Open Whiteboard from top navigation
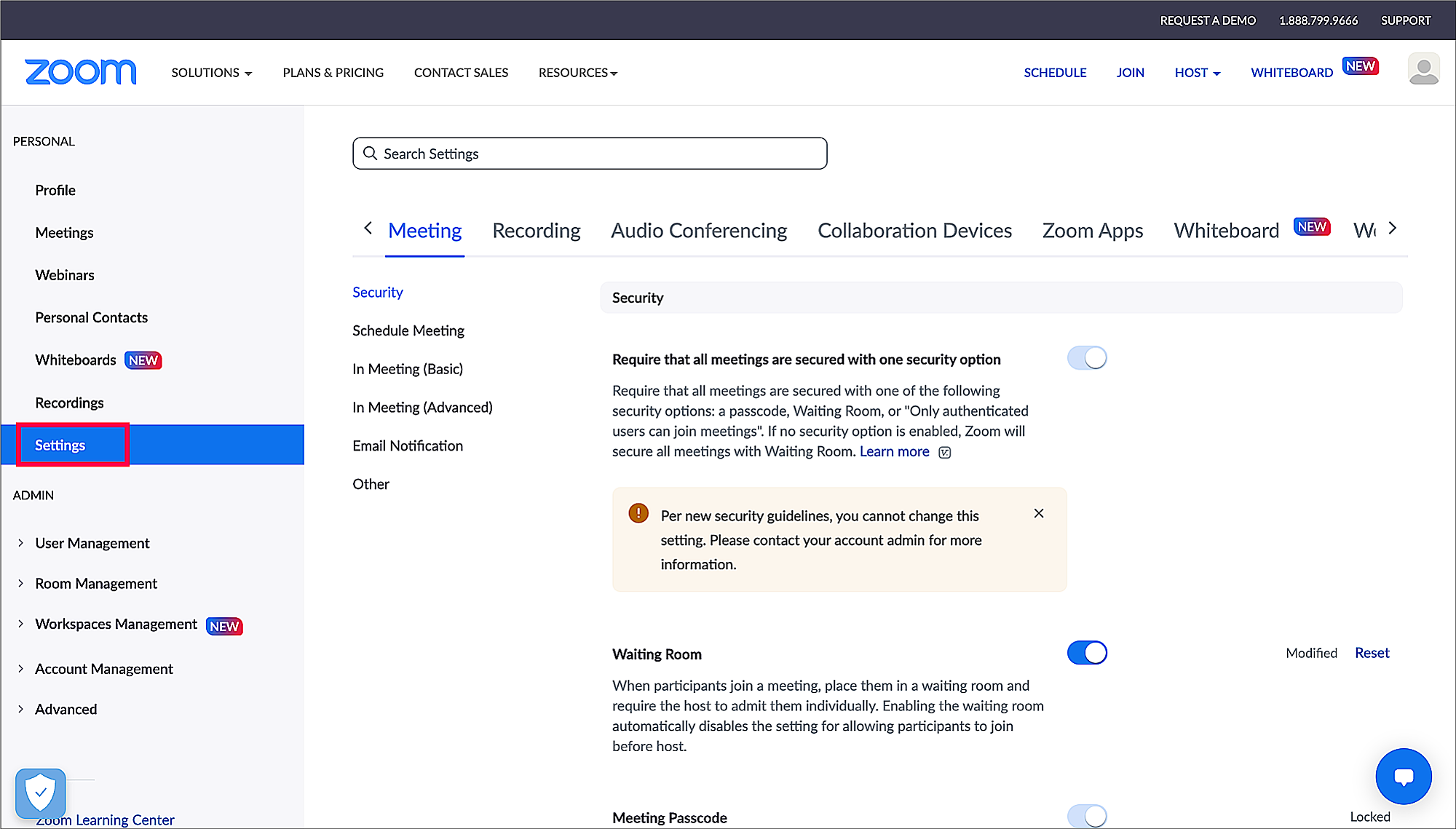Viewport: 1456px width, 829px height. tap(1291, 73)
